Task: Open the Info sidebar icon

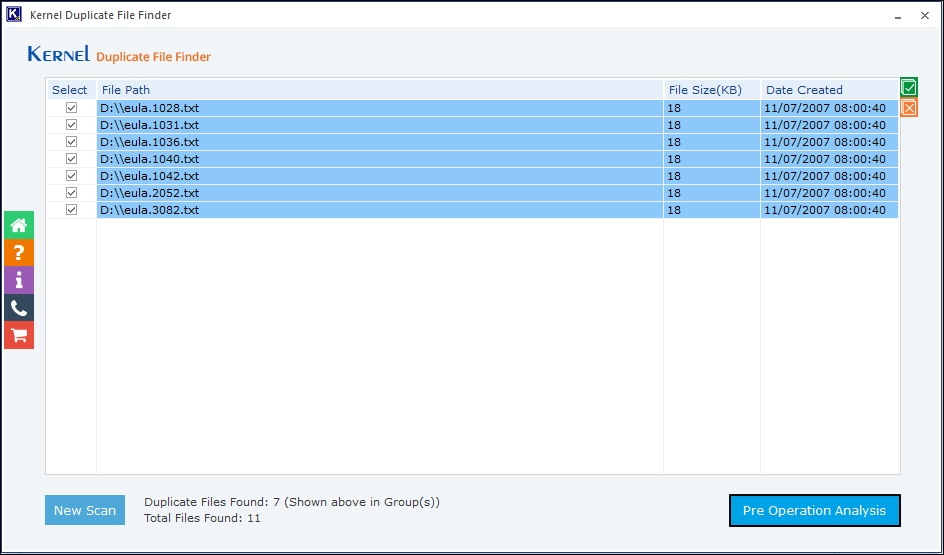Action: (19, 281)
